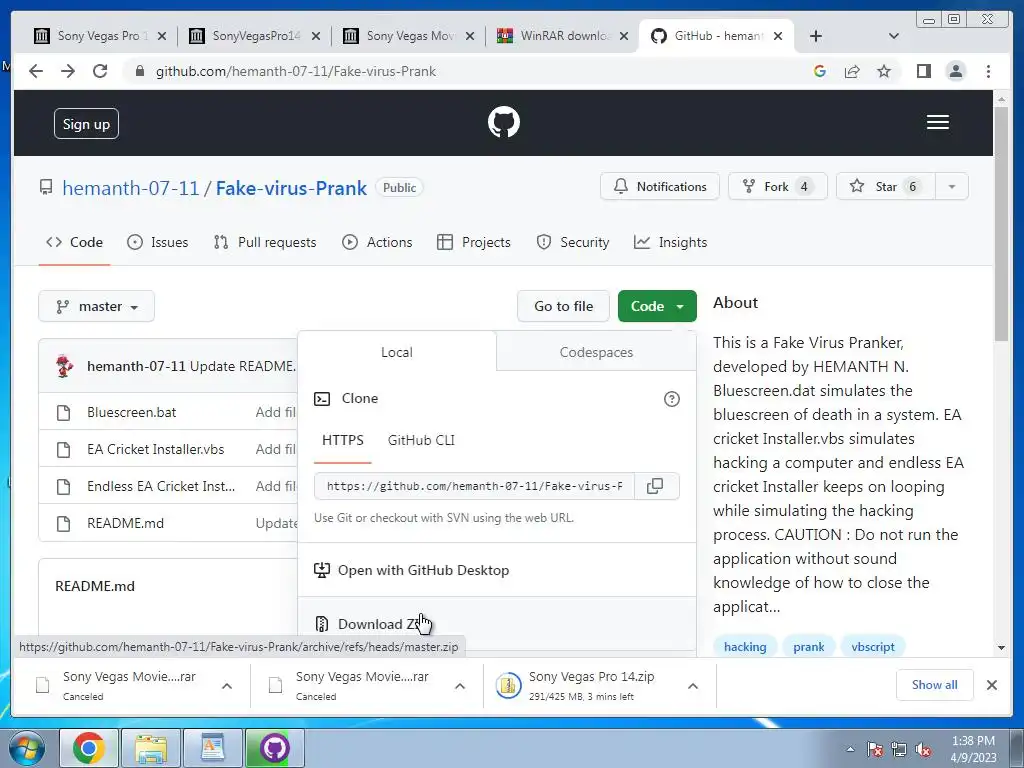The width and height of the screenshot is (1024, 768).
Task: Open the Star lists dropdown arrow
Action: (952, 187)
